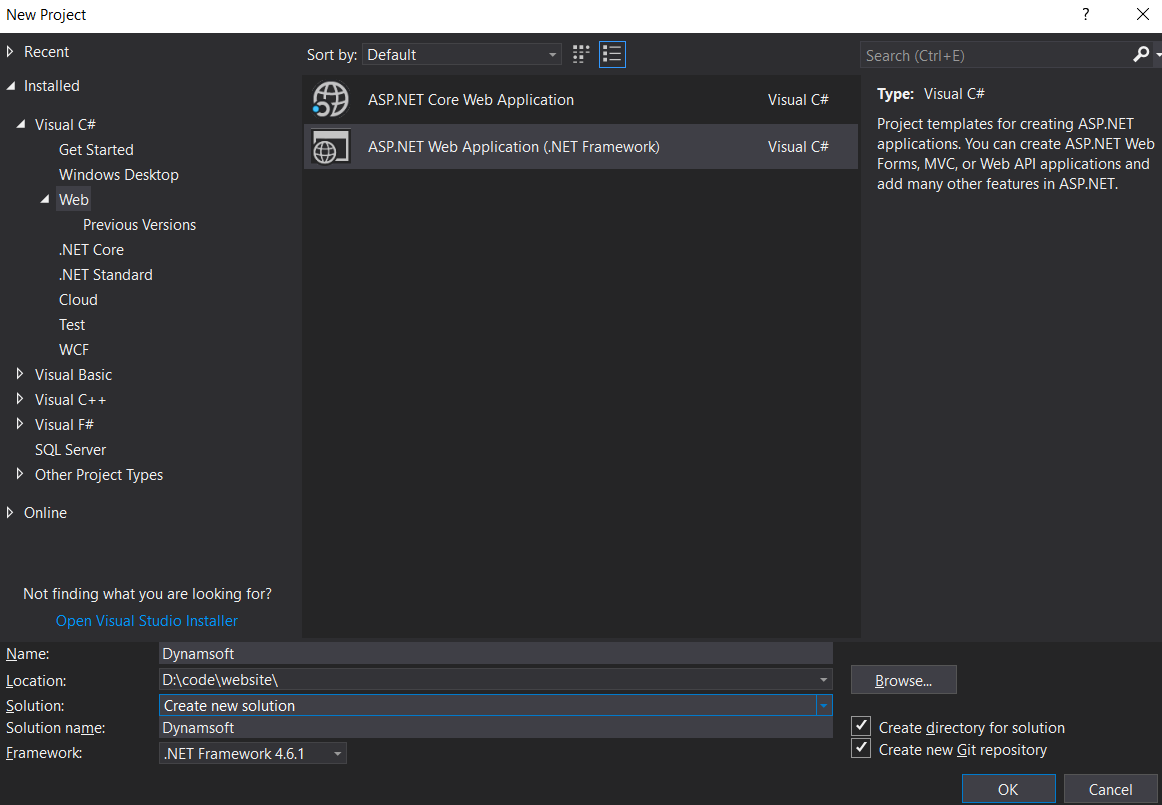Select the Windows Desktop category
Screen dimensions: 1162x805
(x=118, y=174)
